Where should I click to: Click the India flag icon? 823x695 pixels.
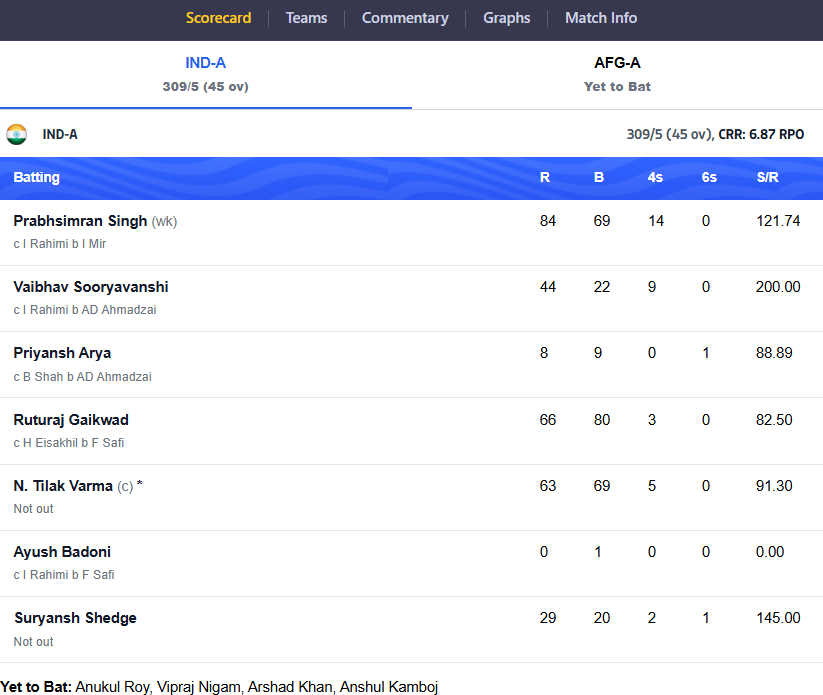pos(16,134)
